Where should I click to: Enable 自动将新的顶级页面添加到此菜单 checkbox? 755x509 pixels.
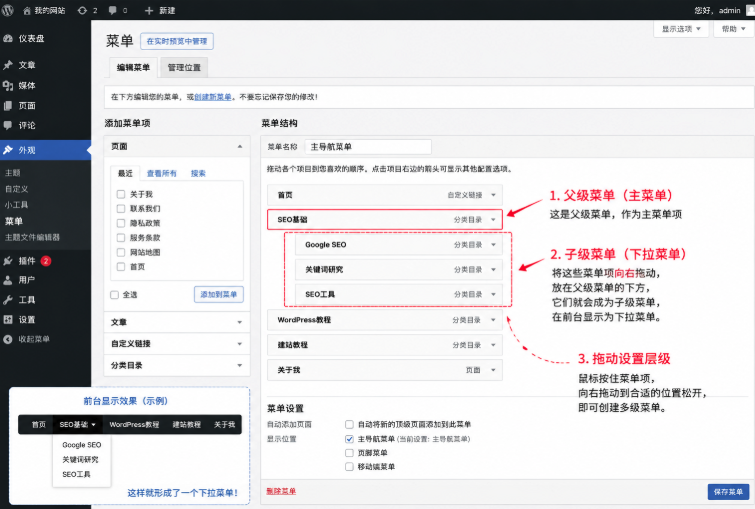pyautogui.click(x=350, y=424)
